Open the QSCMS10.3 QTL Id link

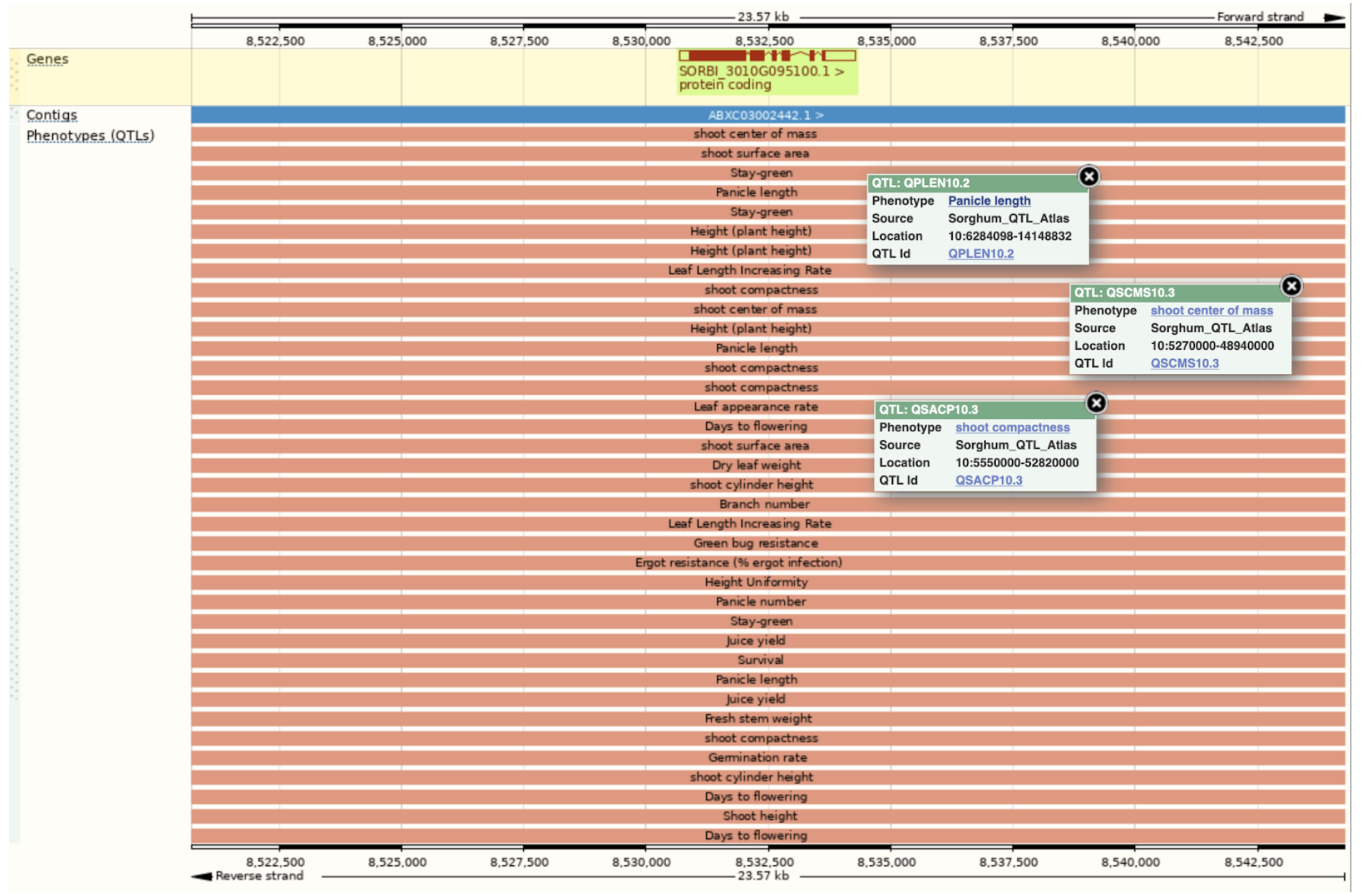click(1184, 363)
